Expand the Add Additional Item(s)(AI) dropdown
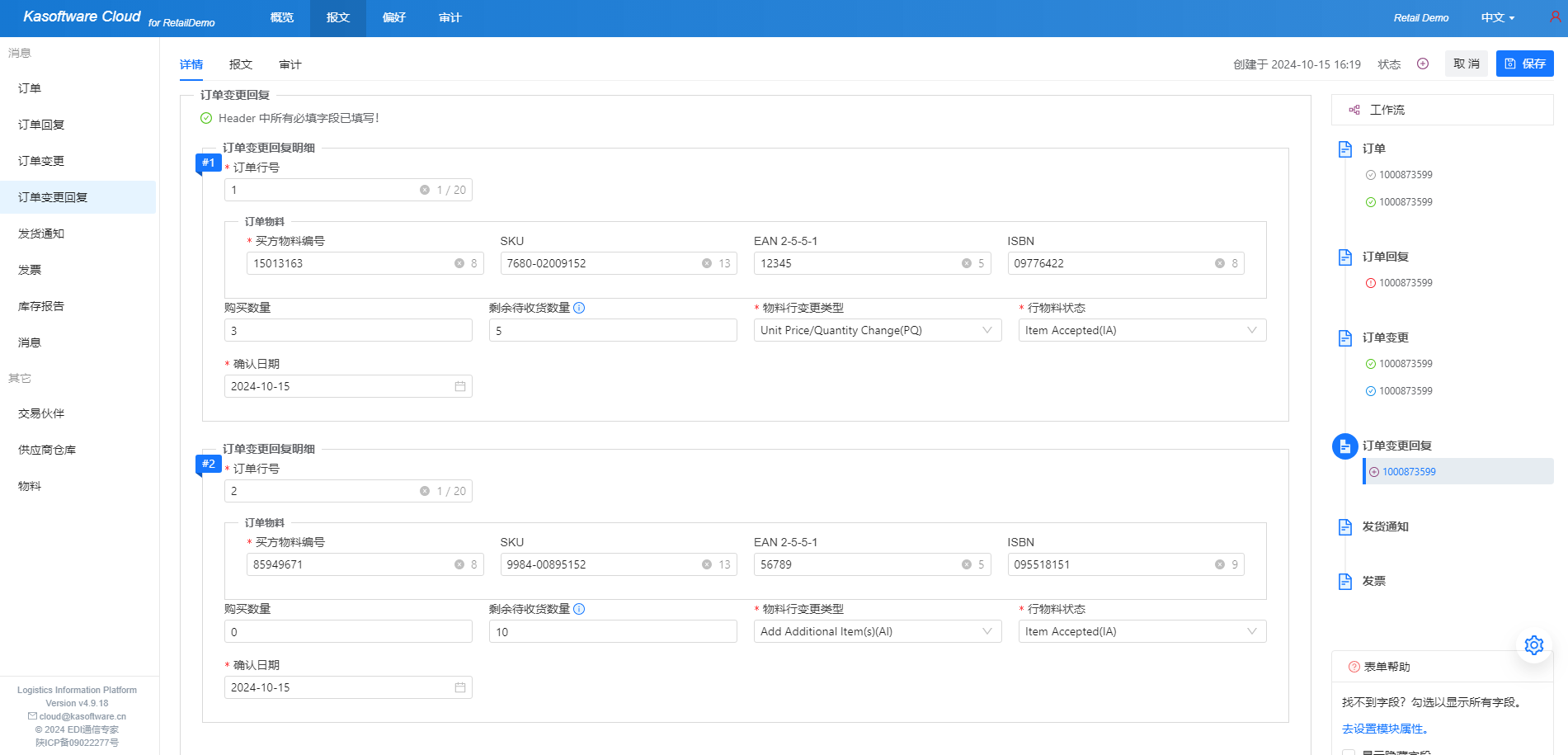Image resolution: width=1568 pixels, height=755 pixels. click(877, 631)
